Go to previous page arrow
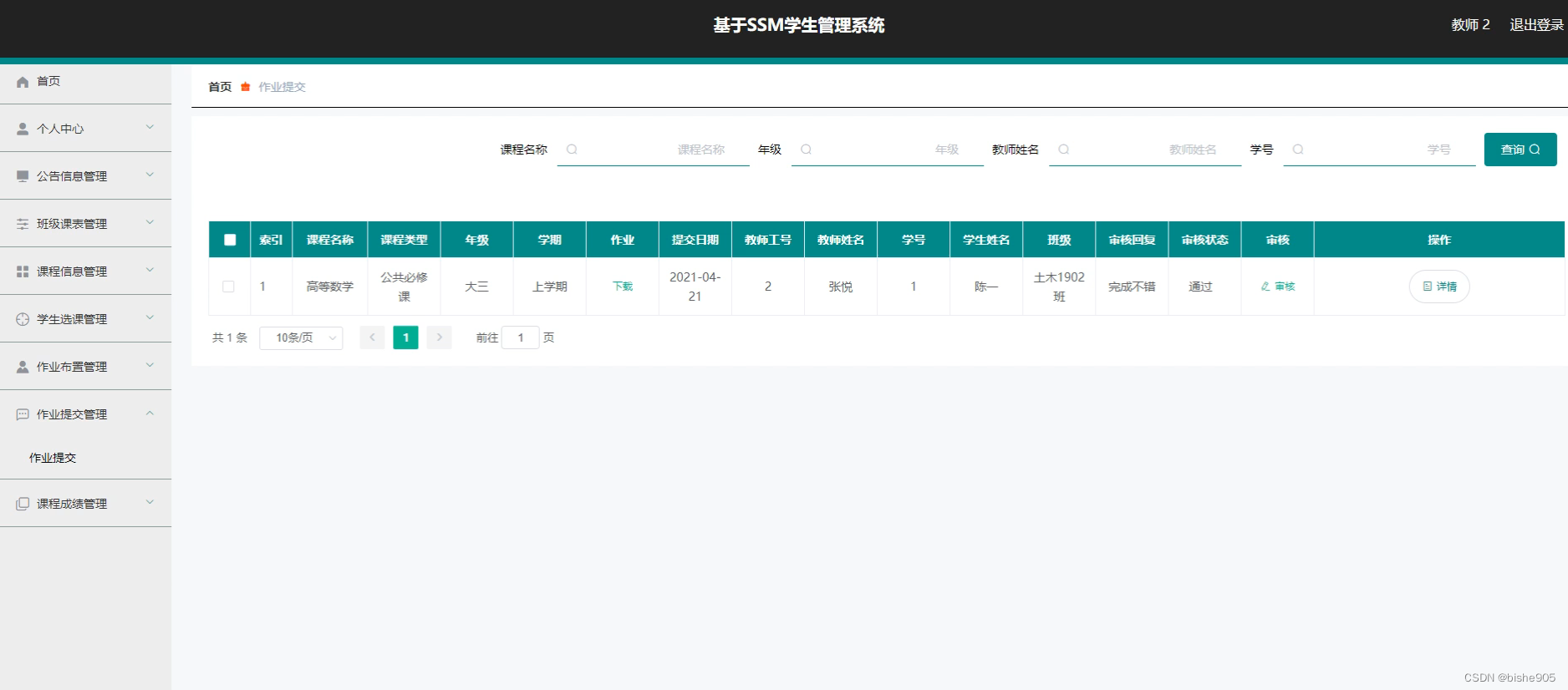Viewport: 1568px width, 690px height. tap(372, 337)
